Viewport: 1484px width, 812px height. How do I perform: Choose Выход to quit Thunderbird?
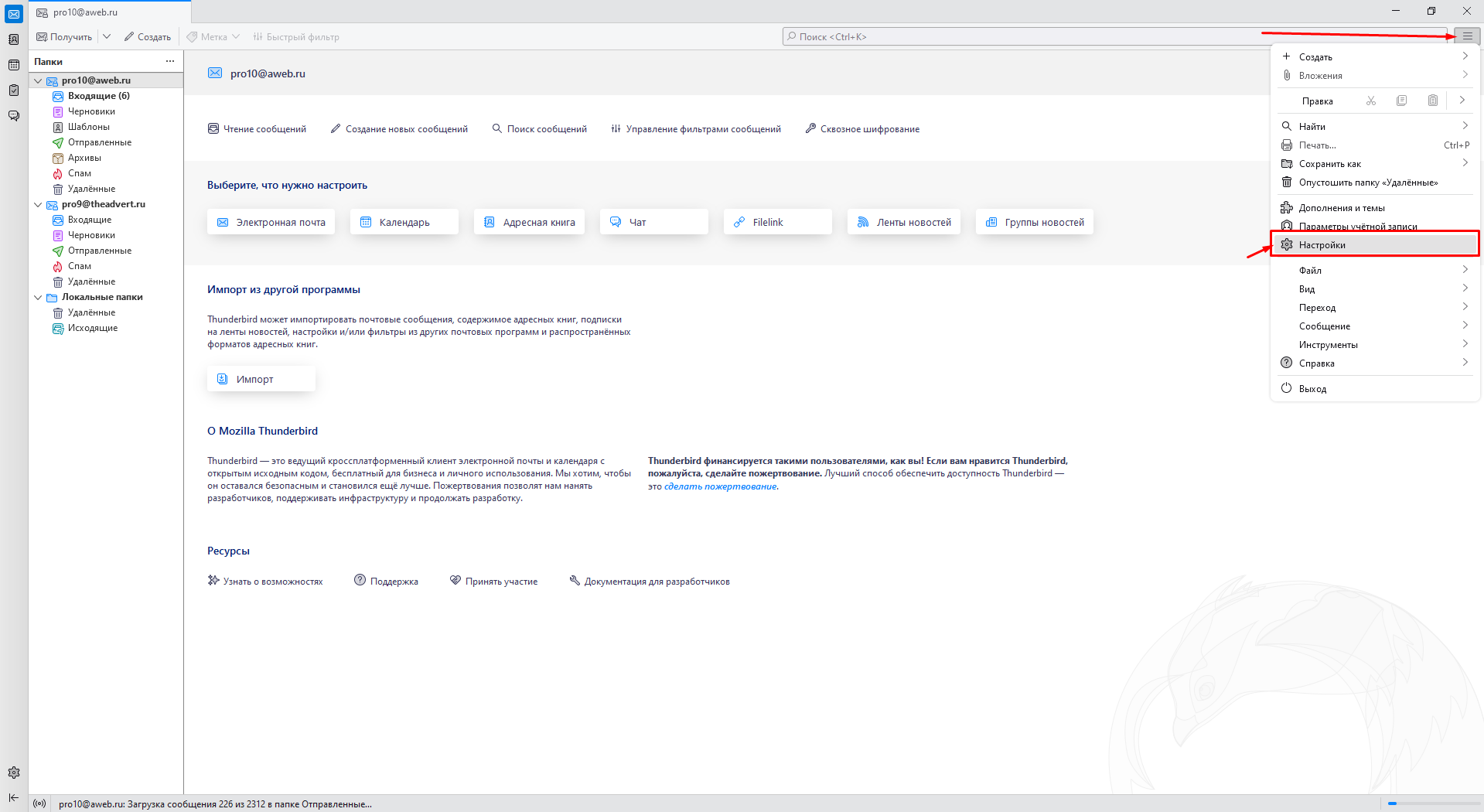(x=1375, y=389)
